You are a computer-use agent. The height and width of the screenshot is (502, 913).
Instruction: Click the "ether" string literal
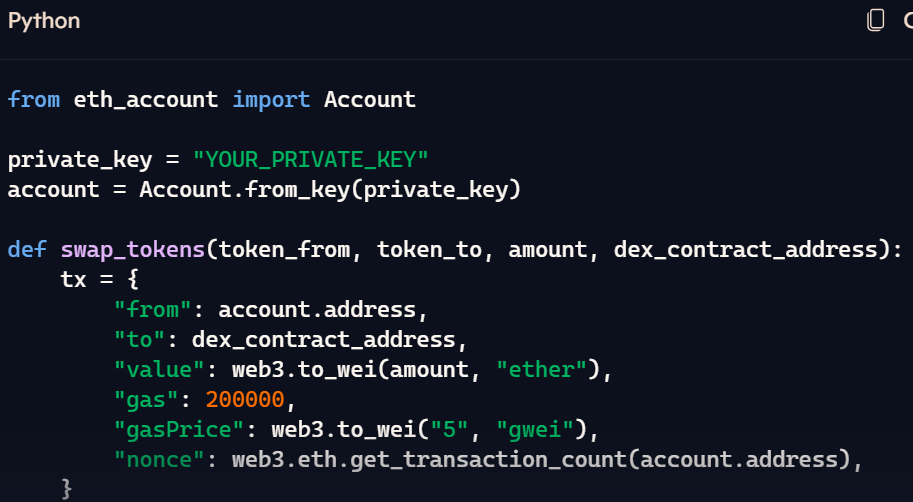[x=542, y=370]
